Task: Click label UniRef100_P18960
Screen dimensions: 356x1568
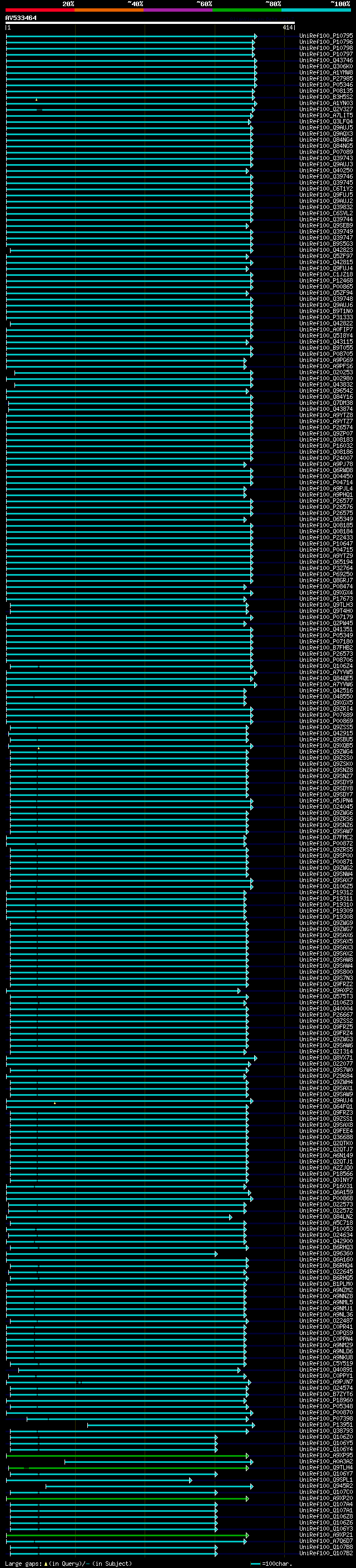Action: tap(326, 1399)
